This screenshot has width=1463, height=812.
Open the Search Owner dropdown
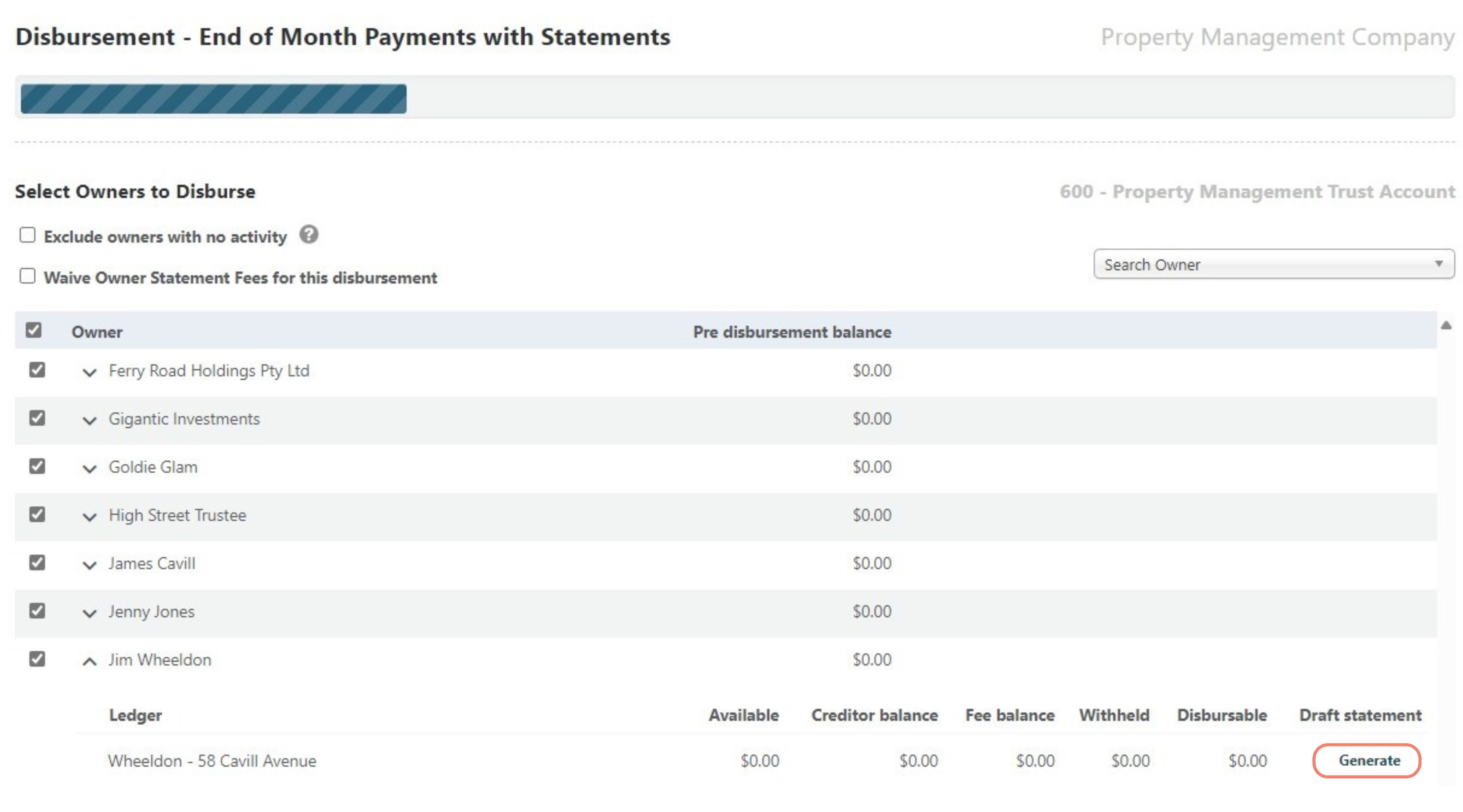pyautogui.click(x=1273, y=265)
